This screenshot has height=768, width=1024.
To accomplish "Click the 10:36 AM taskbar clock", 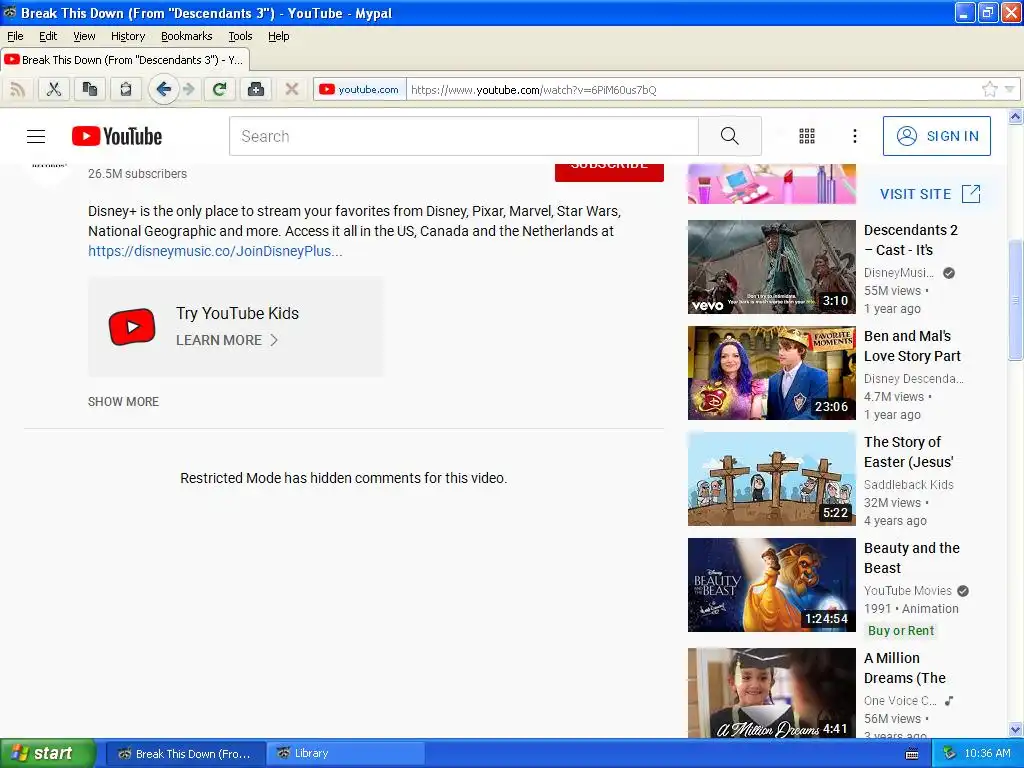I will (987, 753).
